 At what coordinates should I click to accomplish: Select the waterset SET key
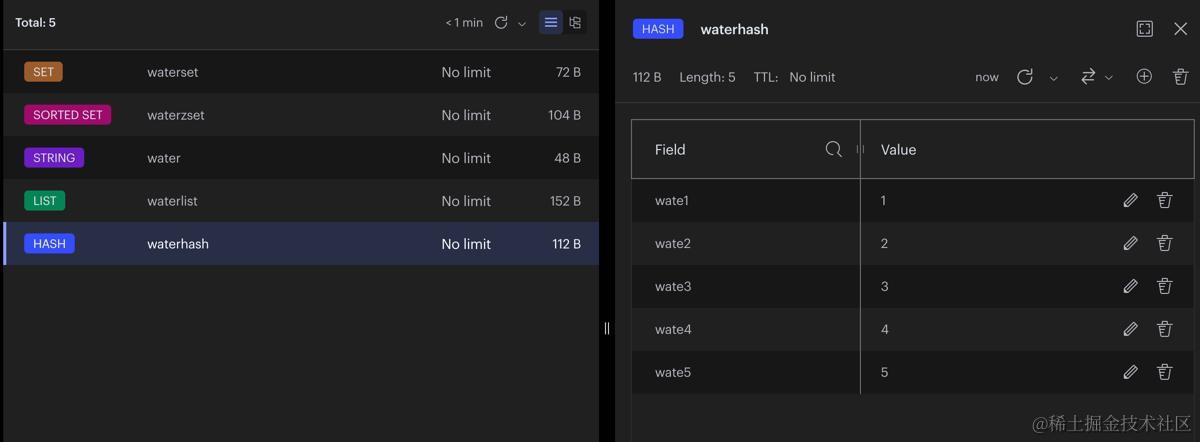[300, 72]
